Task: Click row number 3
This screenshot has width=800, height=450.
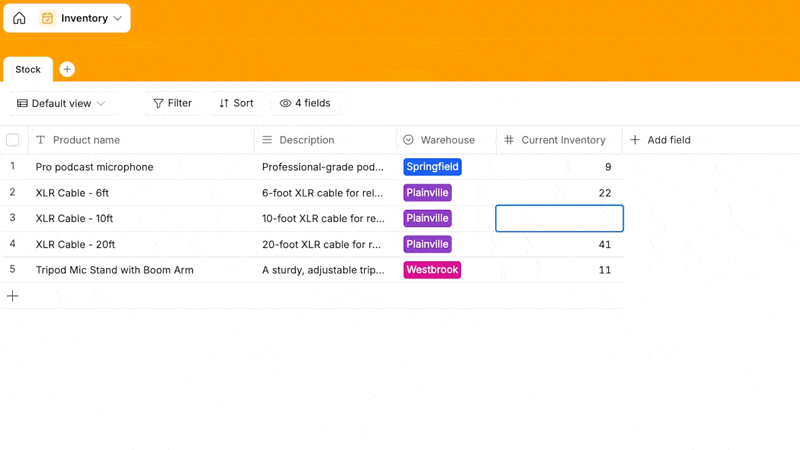Action: (x=13, y=218)
